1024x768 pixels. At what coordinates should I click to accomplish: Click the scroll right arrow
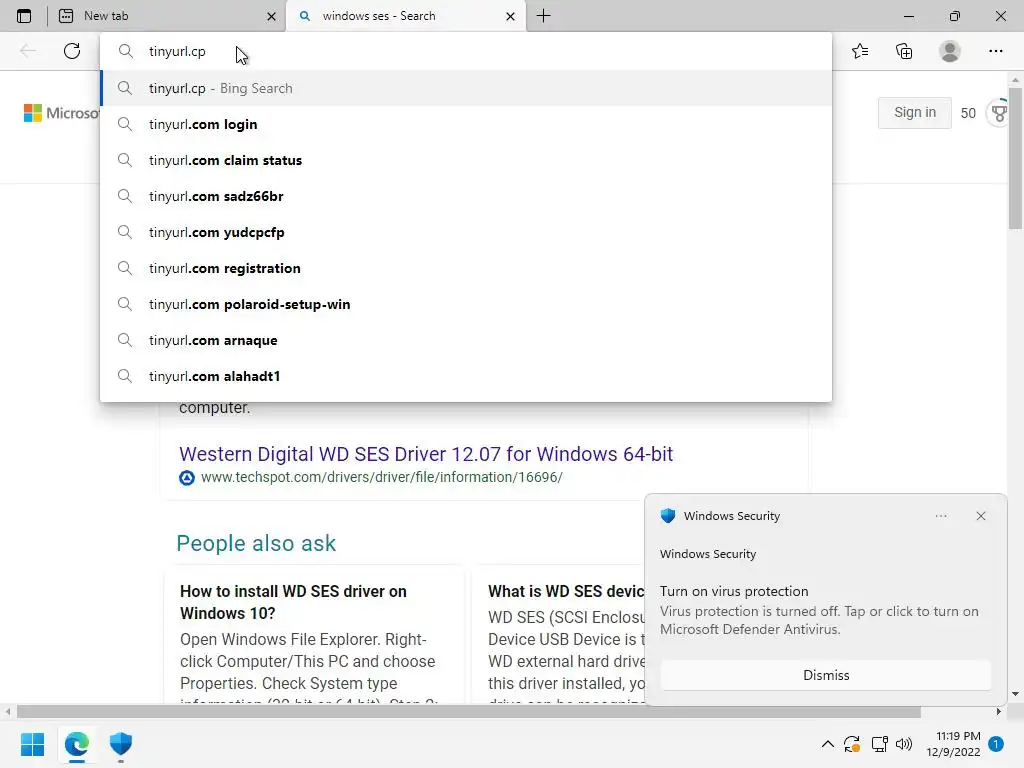[999, 711]
